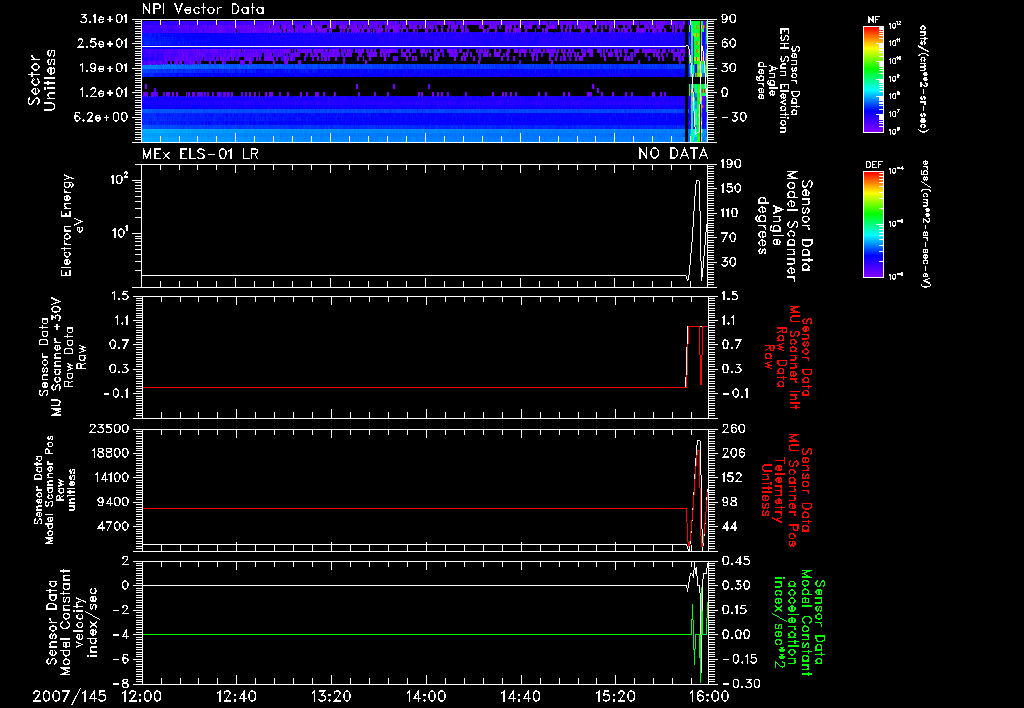Click the '9400' scanner position tick

[x=114, y=502]
